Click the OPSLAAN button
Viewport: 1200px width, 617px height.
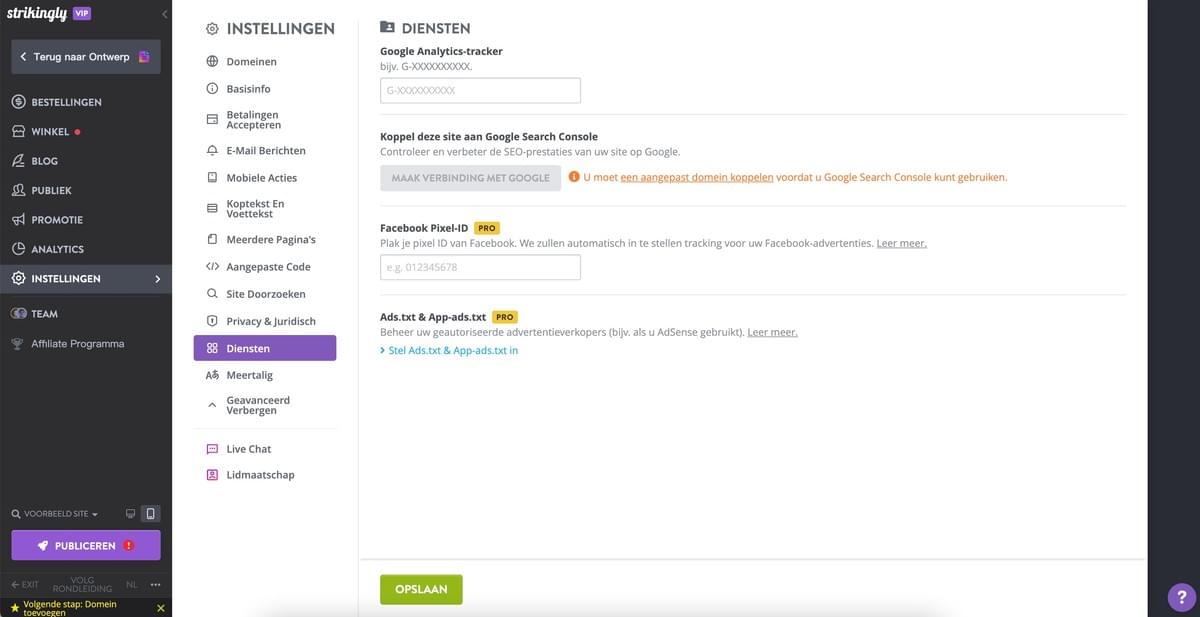[420, 589]
